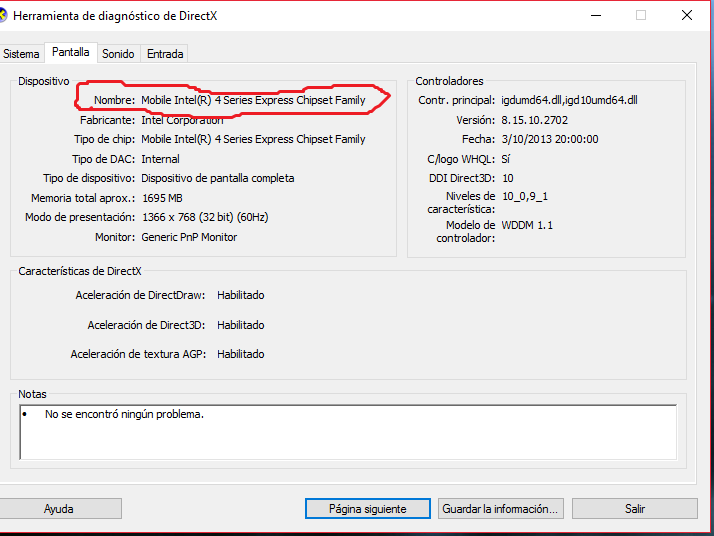Click the Notas group label

coord(32,394)
